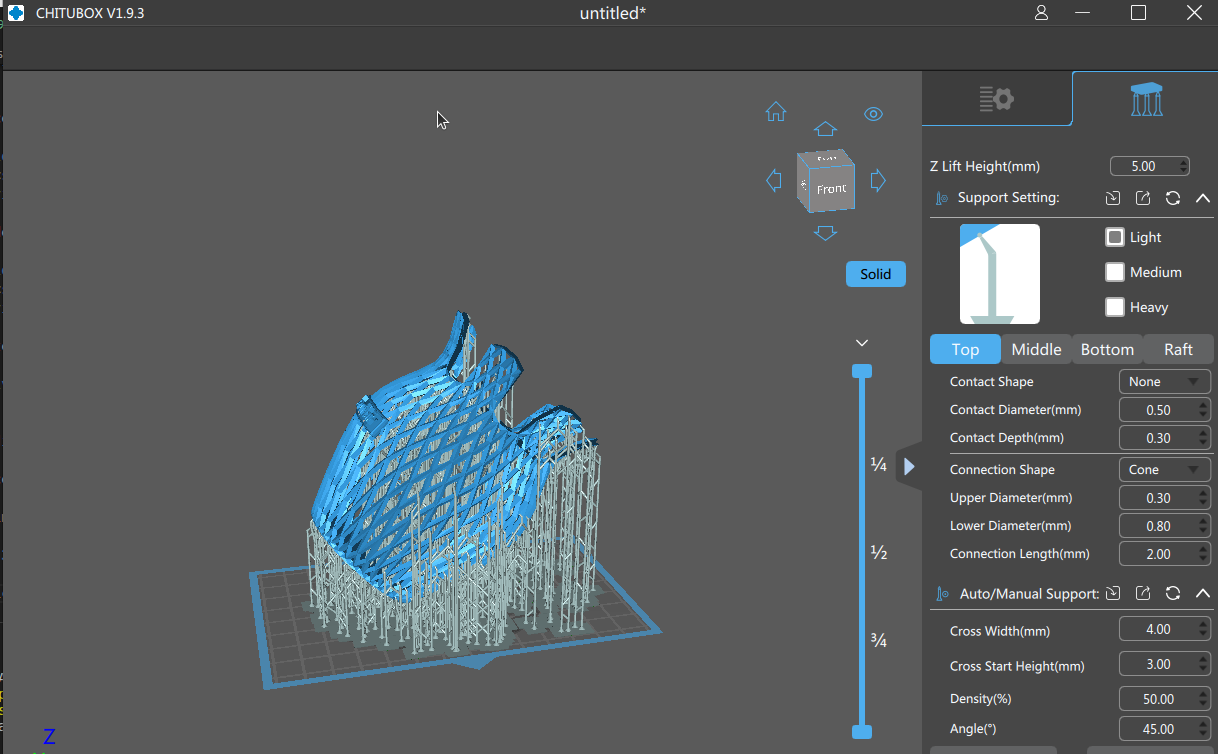Import Support Setting config icon

1113,198
